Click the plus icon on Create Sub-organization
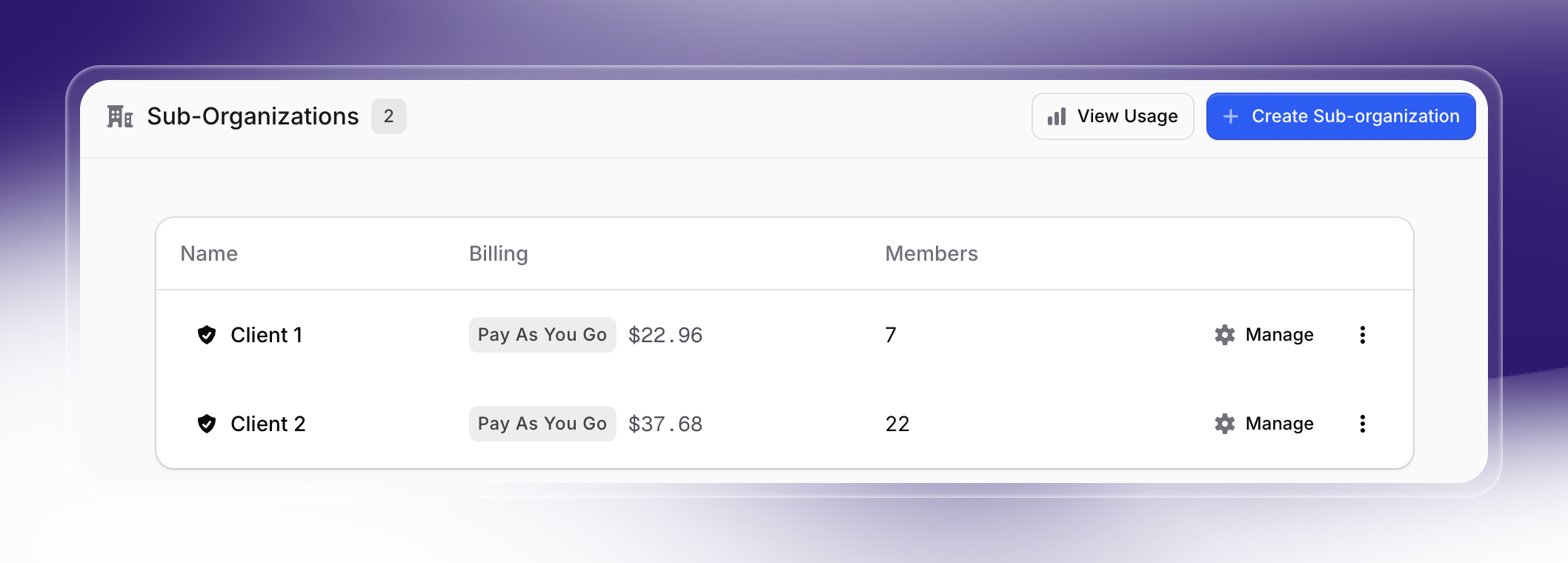This screenshot has height=563, width=1568. pyautogui.click(x=1231, y=116)
